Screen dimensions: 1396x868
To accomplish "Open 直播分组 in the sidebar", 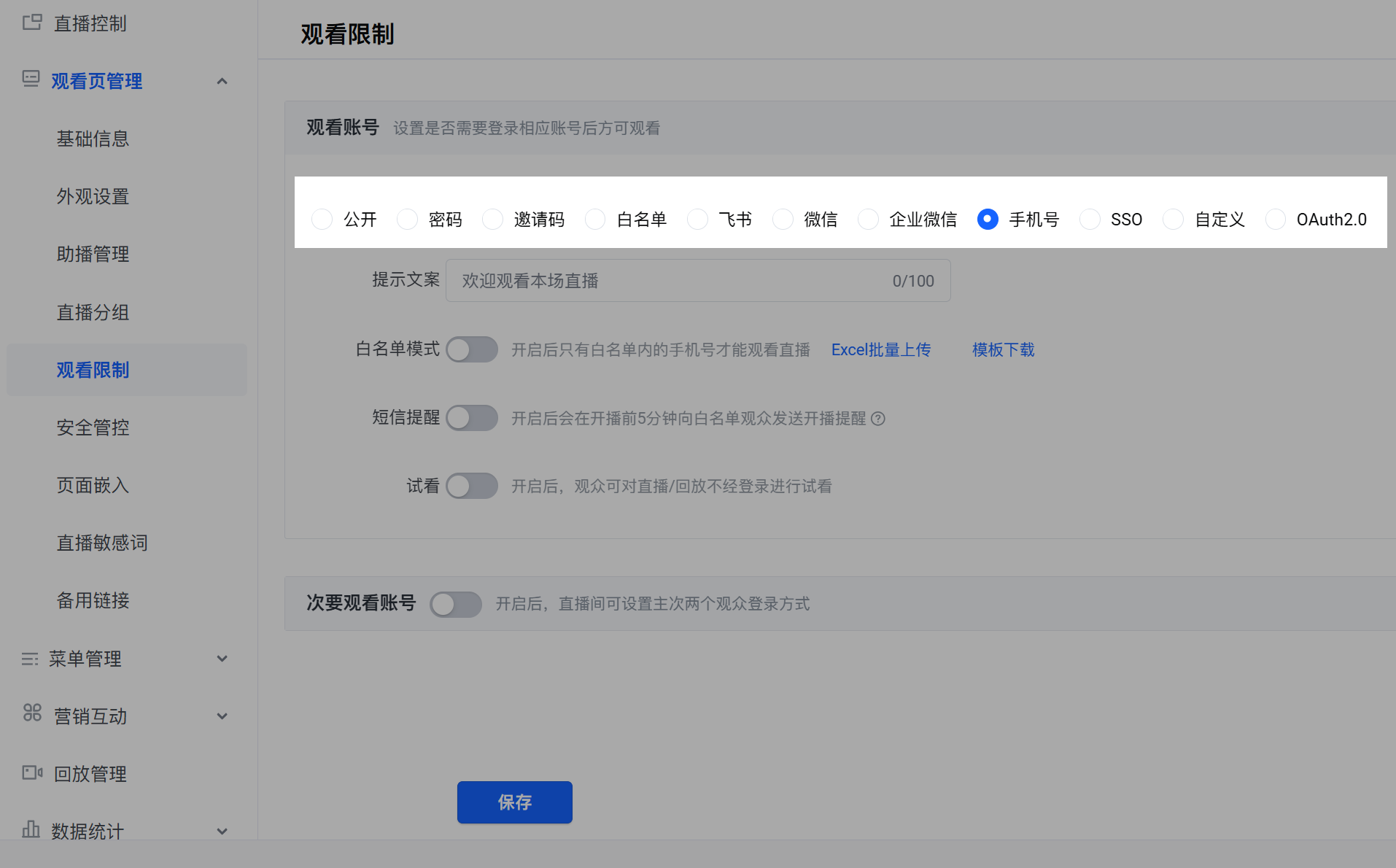I will [x=93, y=312].
